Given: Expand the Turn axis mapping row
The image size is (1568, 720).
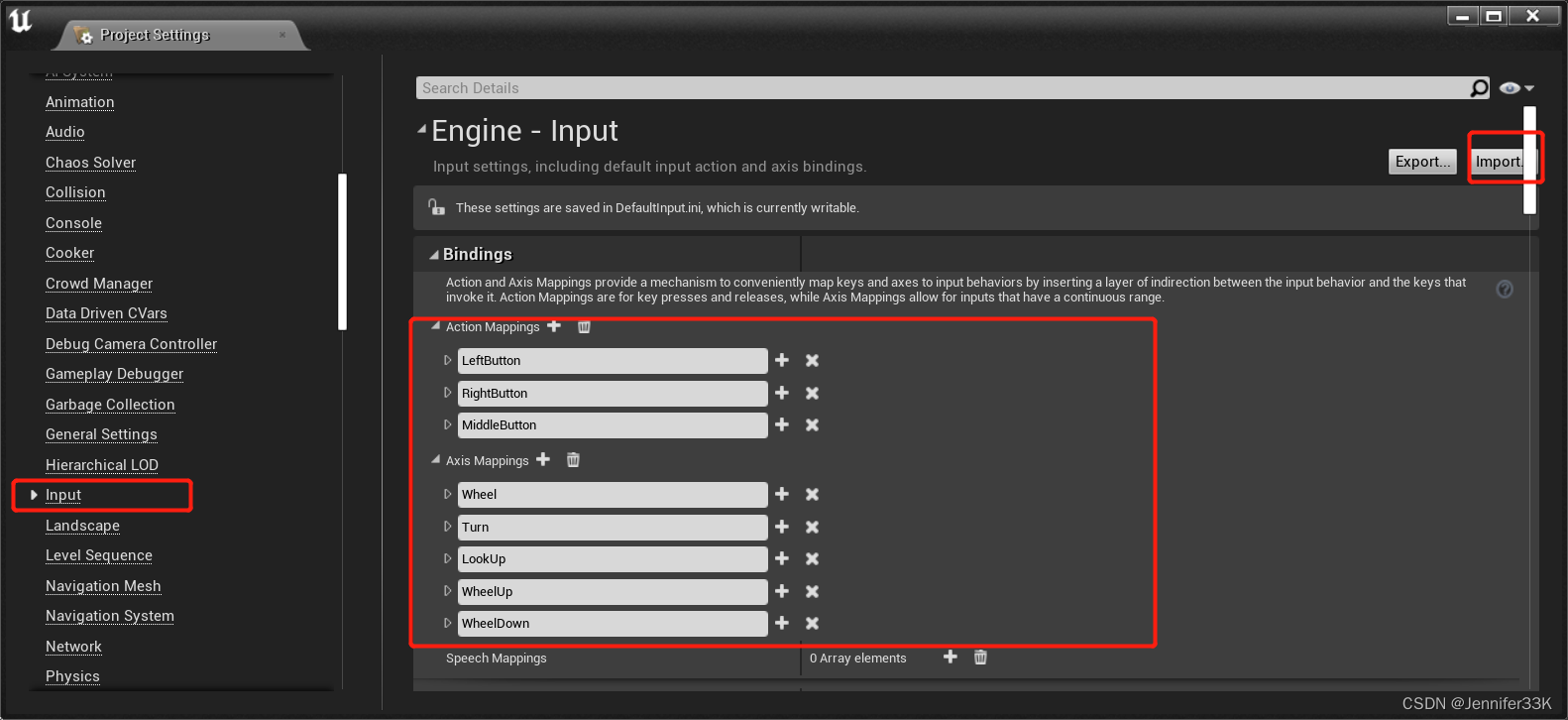Looking at the screenshot, I should pos(447,527).
